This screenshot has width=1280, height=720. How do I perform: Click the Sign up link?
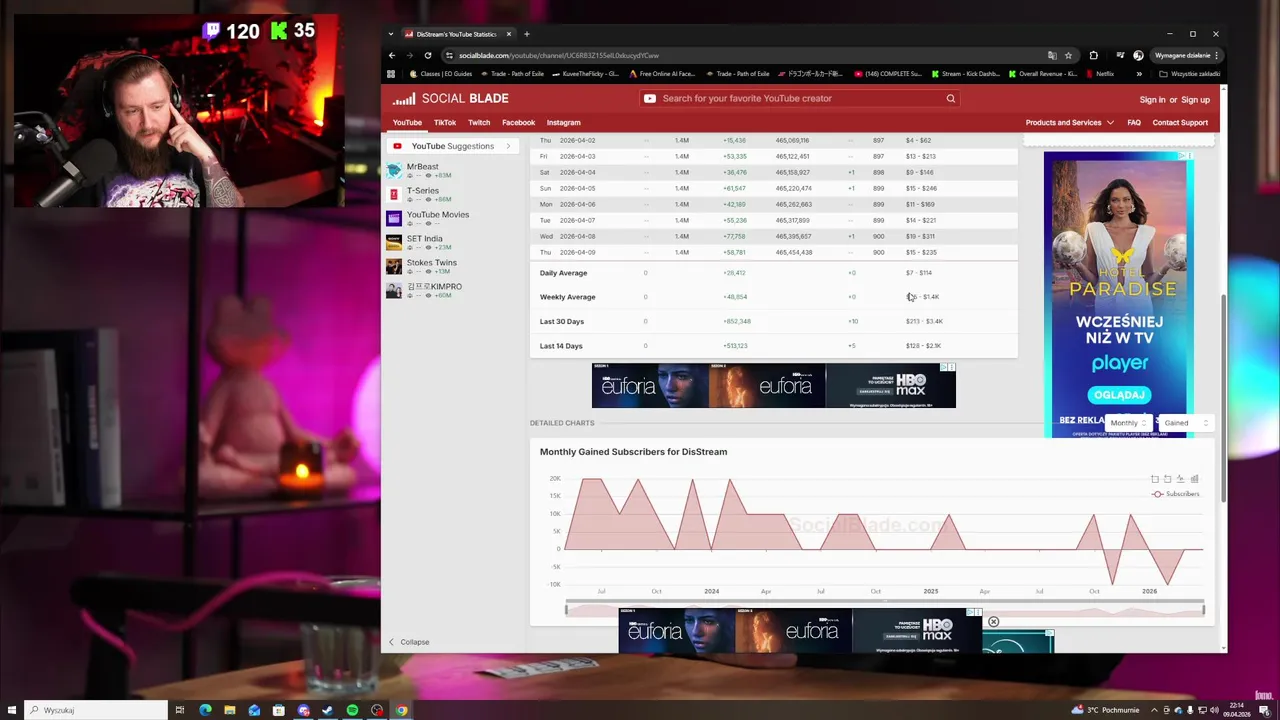point(1196,99)
